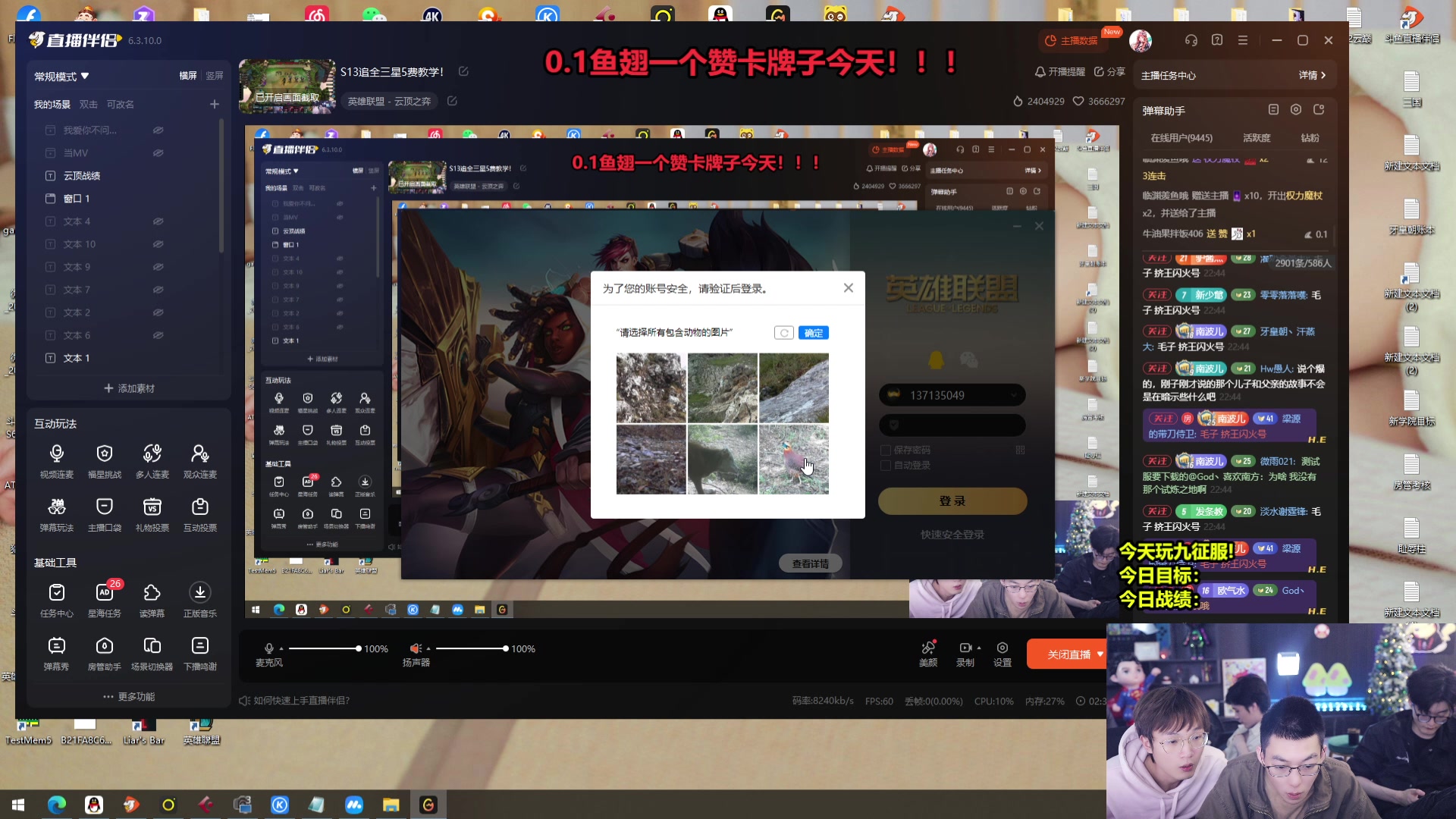
Task: Open 礼物投票 gift voting
Action: coord(152,515)
